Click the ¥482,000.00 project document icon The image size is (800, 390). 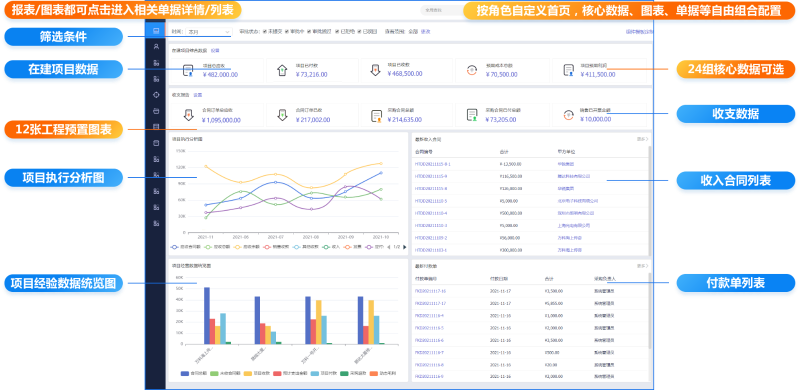point(188,70)
